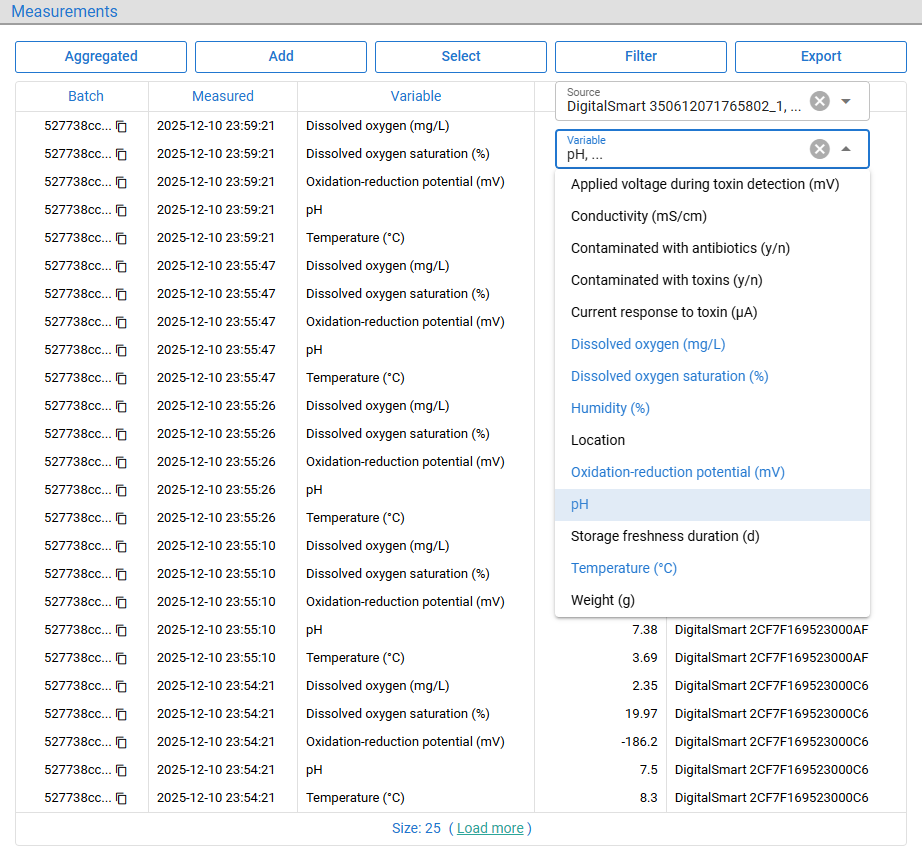
Task: Copy batch ID for 23:54:21 Oxidation-reduction potential row
Action: click(121, 743)
